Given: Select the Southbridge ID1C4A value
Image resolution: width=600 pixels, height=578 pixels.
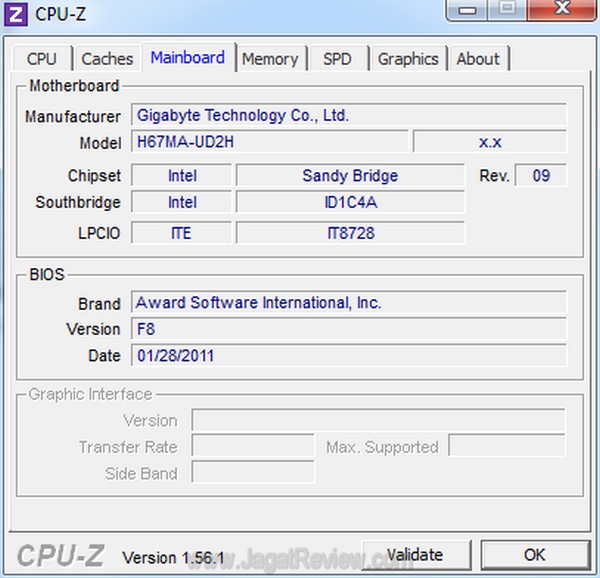Looking at the screenshot, I should 351,202.
